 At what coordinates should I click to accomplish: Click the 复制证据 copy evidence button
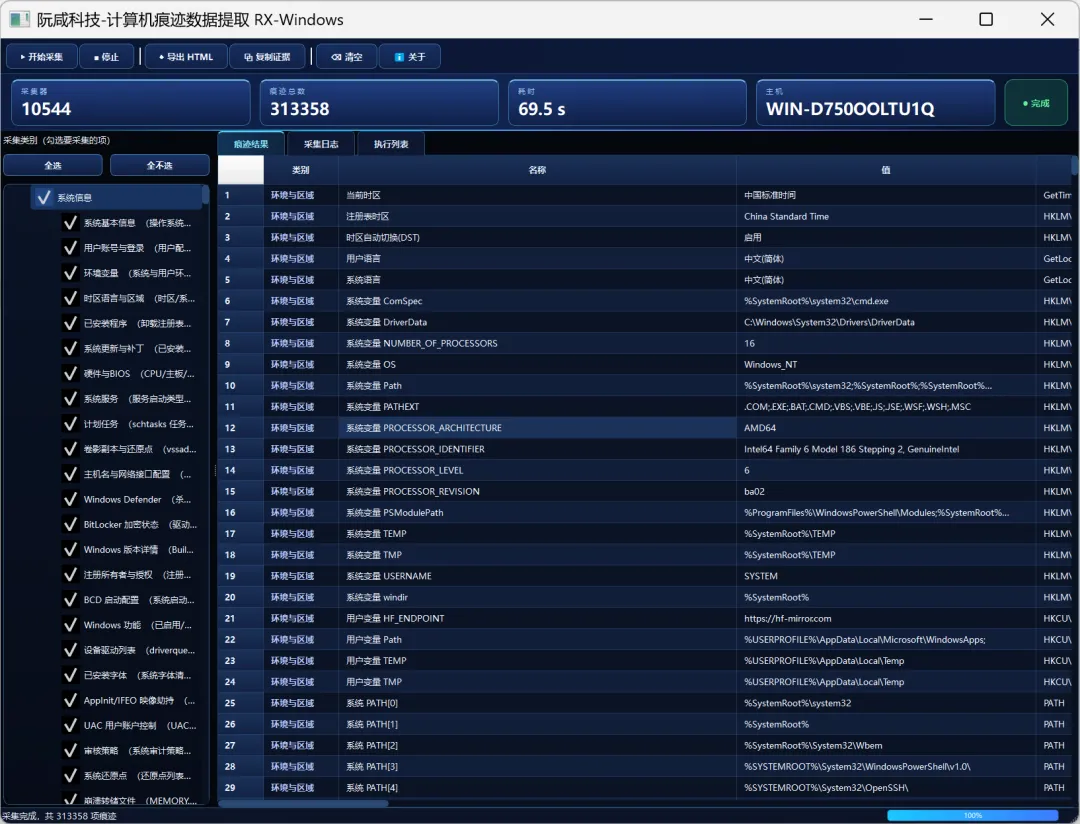coord(267,57)
